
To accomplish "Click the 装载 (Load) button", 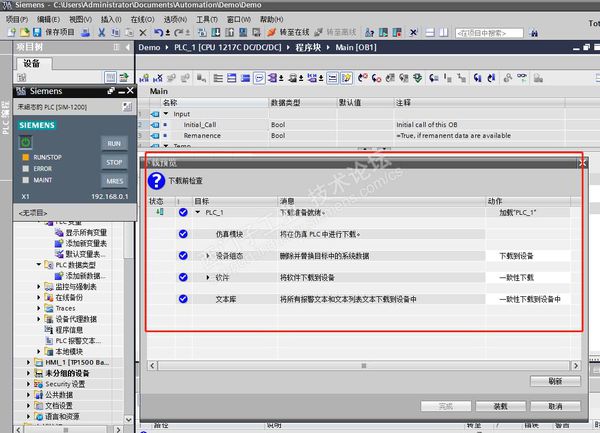I will click(x=502, y=406).
